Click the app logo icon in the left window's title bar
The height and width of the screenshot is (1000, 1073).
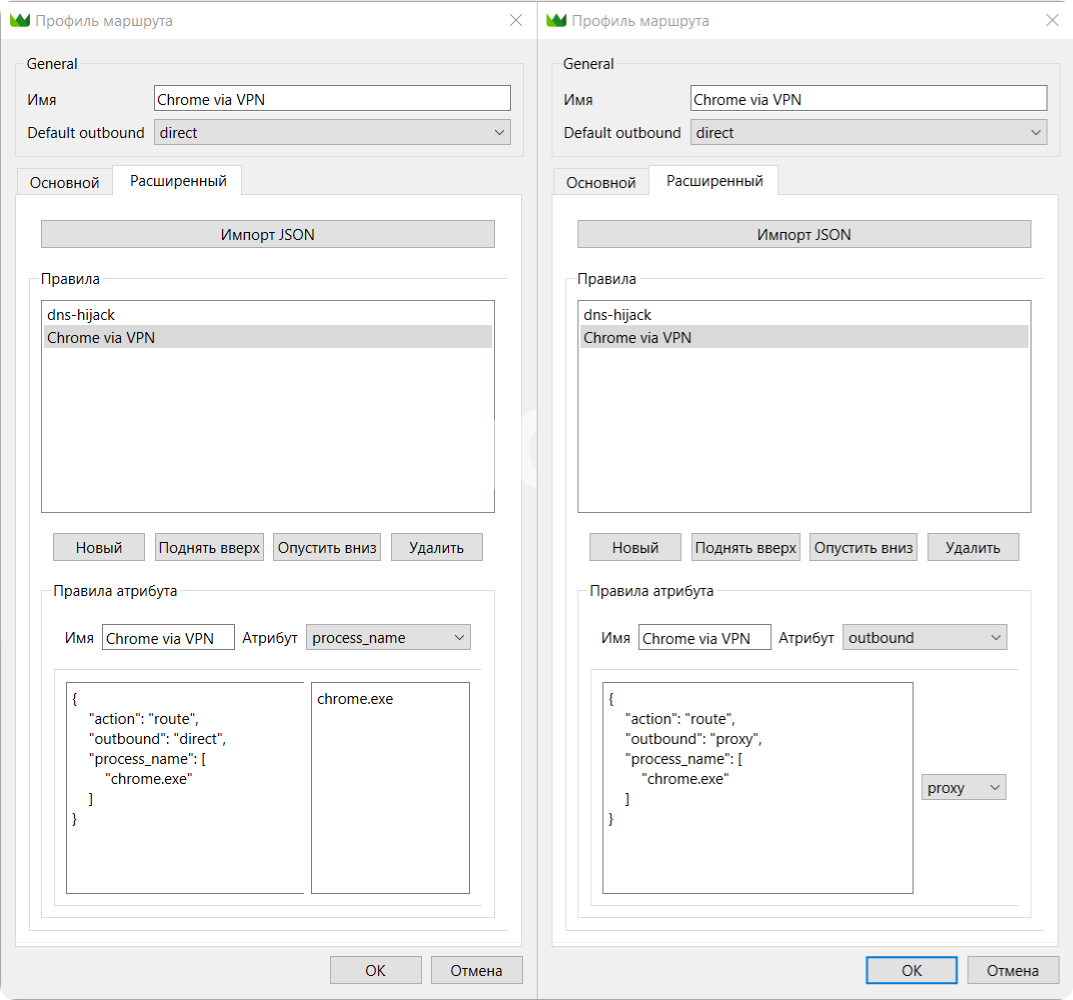[x=20, y=20]
